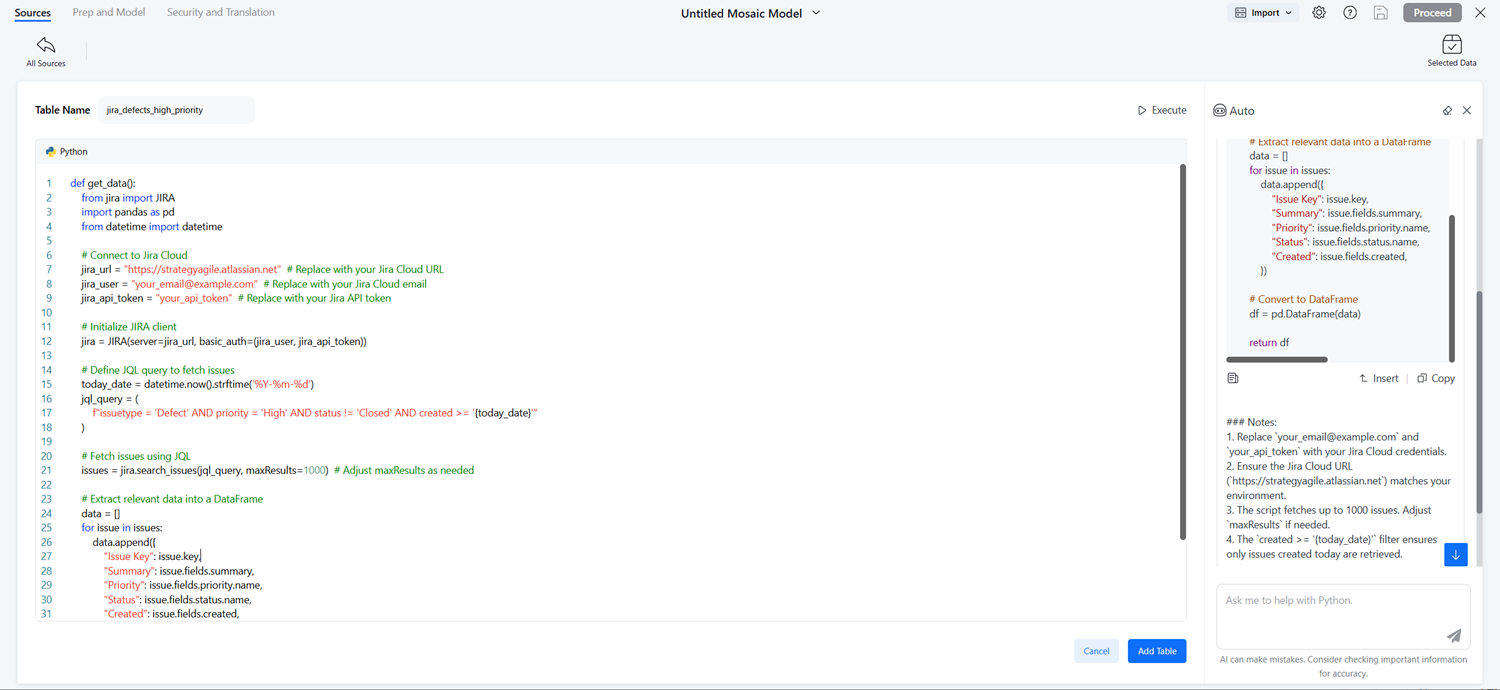The height and width of the screenshot is (690, 1500).
Task: Execute the Python script
Action: pyautogui.click(x=1162, y=110)
